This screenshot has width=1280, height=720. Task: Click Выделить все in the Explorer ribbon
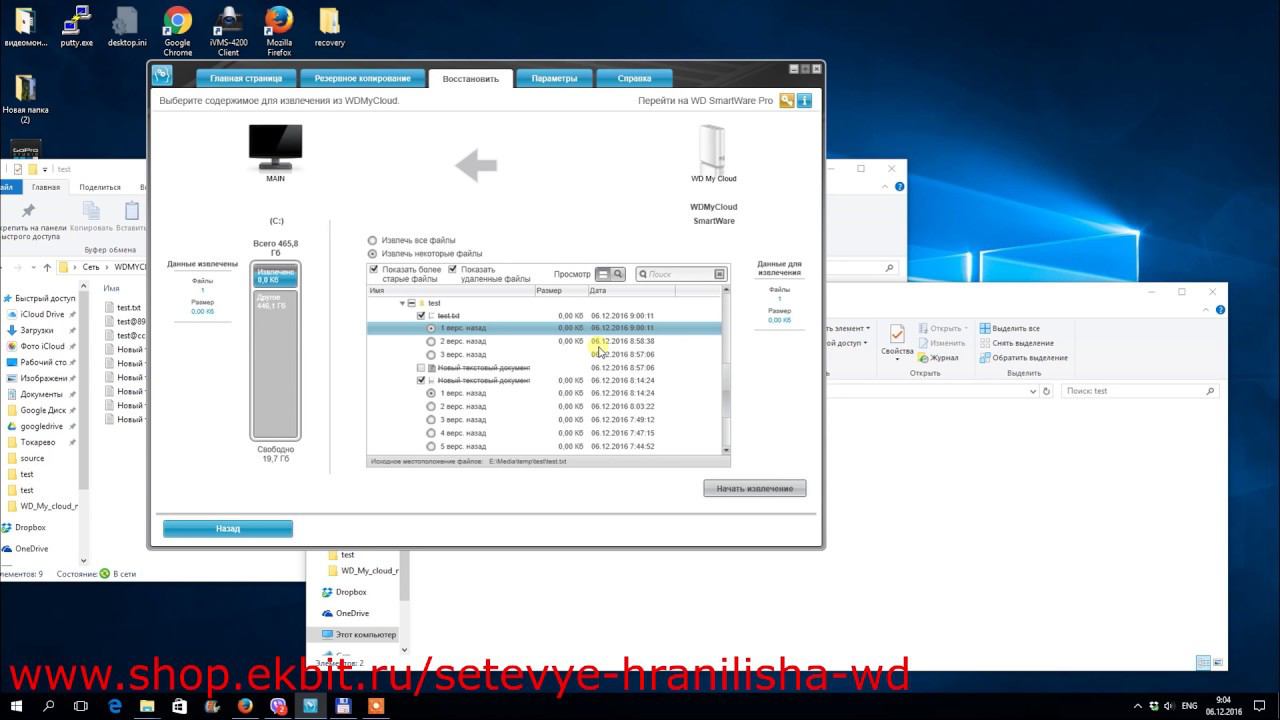pos(1009,328)
